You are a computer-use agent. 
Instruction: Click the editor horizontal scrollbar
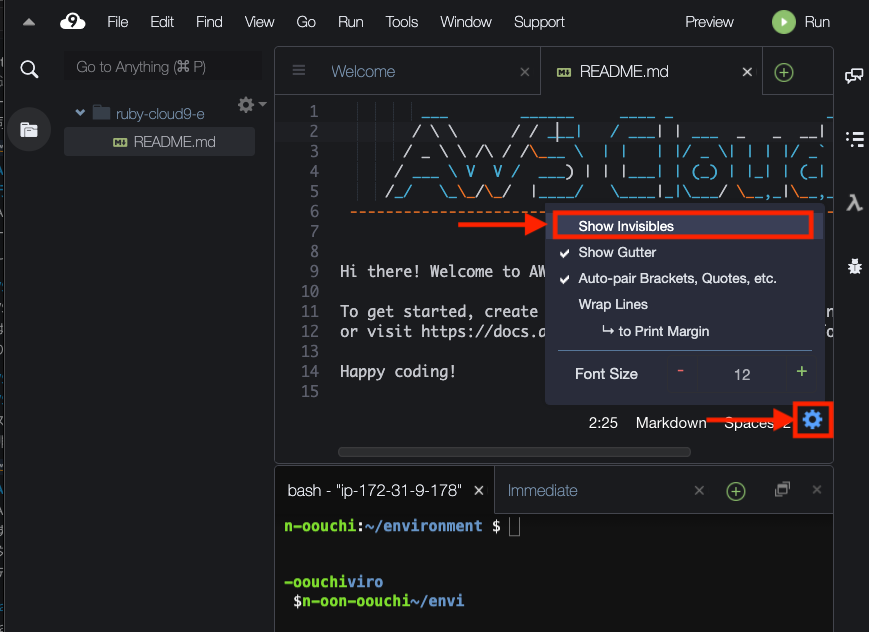pyautogui.click(x=514, y=452)
